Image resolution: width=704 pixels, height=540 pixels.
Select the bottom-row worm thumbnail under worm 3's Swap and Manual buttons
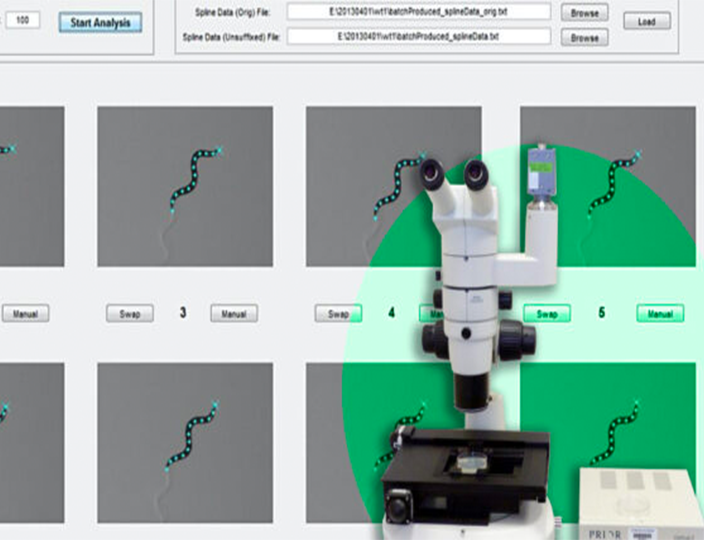click(x=185, y=443)
